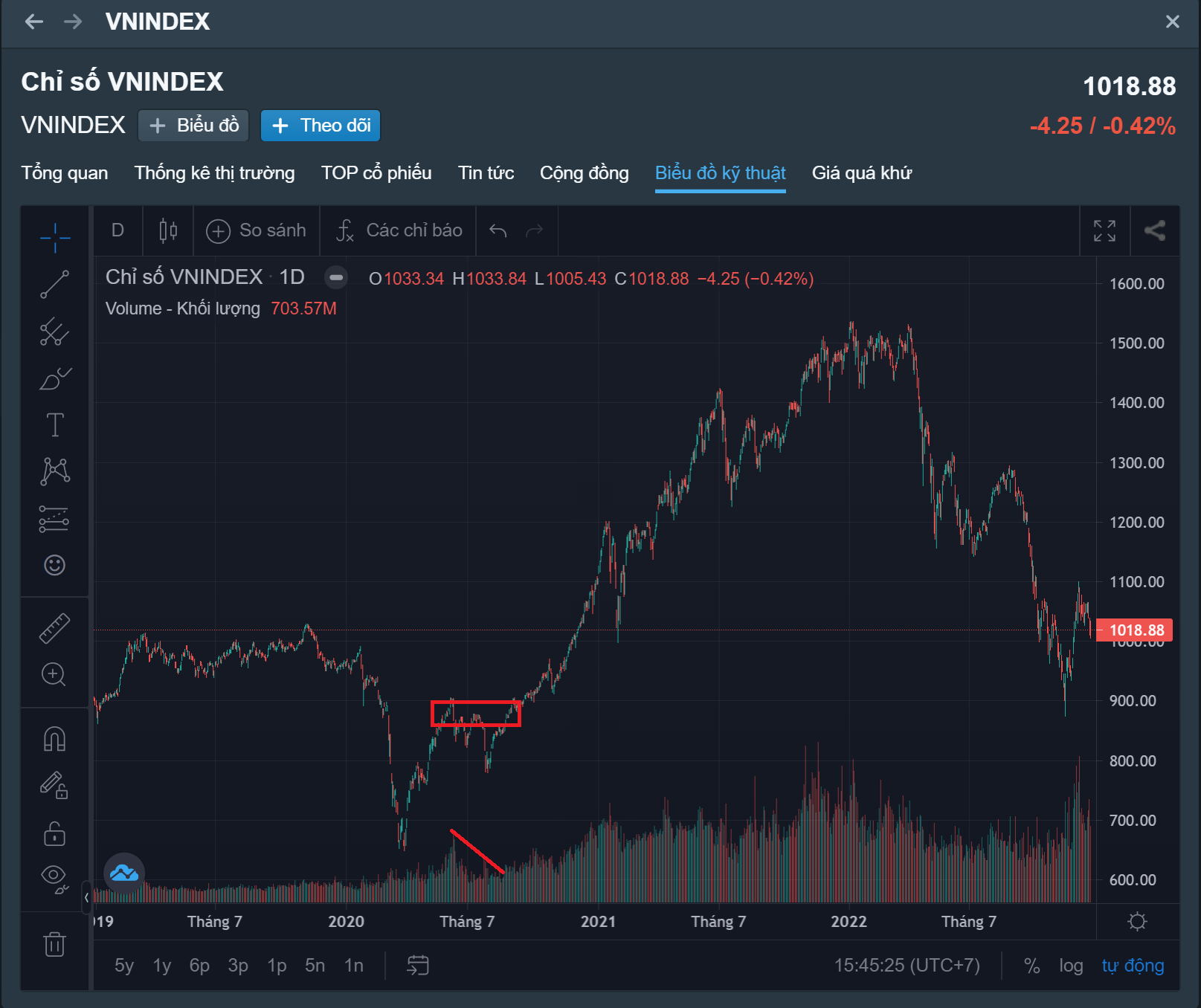The height and width of the screenshot is (1008, 1201).
Task: Click the Theo dõi follow button
Action: (x=321, y=126)
